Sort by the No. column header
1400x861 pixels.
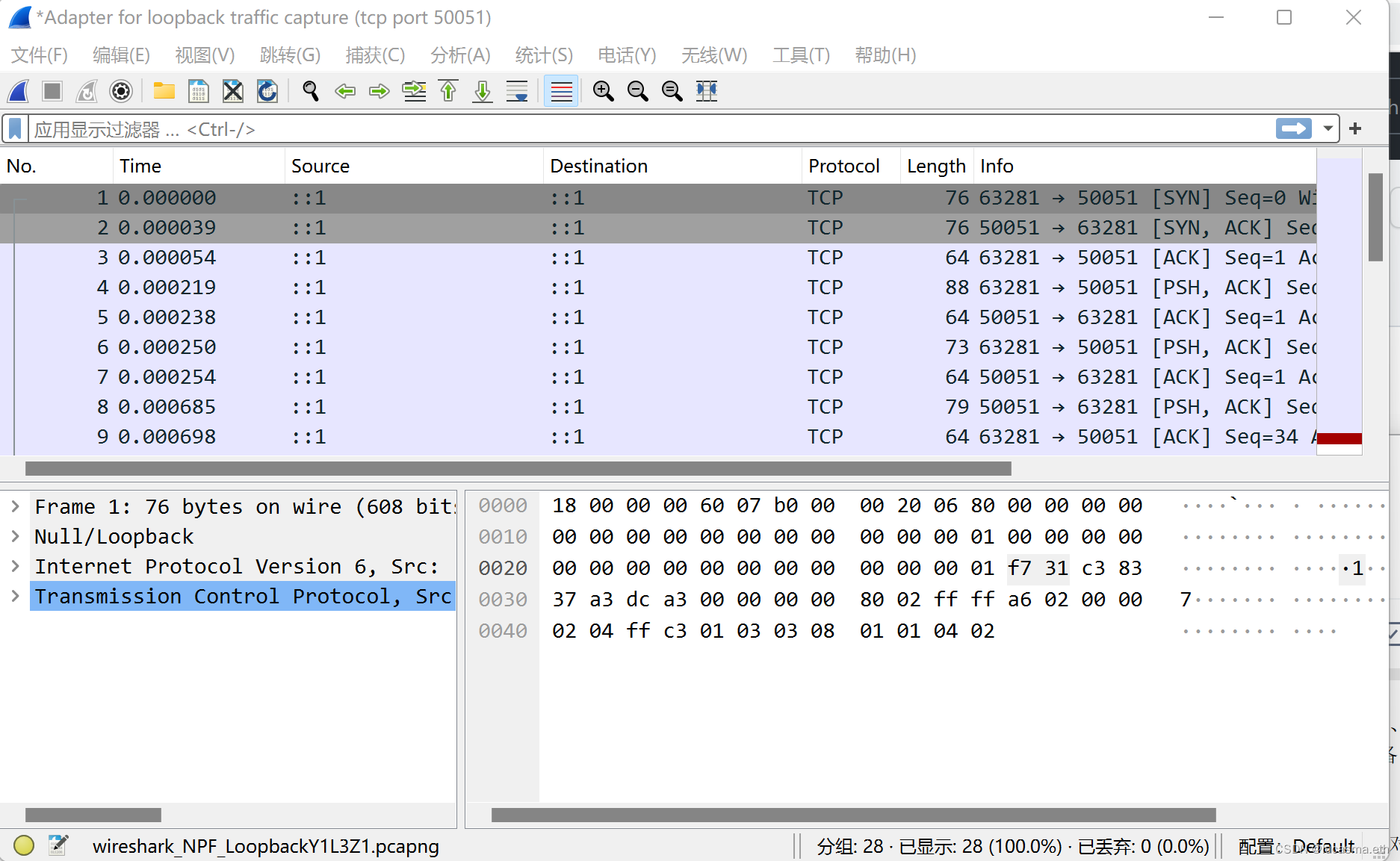tap(57, 166)
